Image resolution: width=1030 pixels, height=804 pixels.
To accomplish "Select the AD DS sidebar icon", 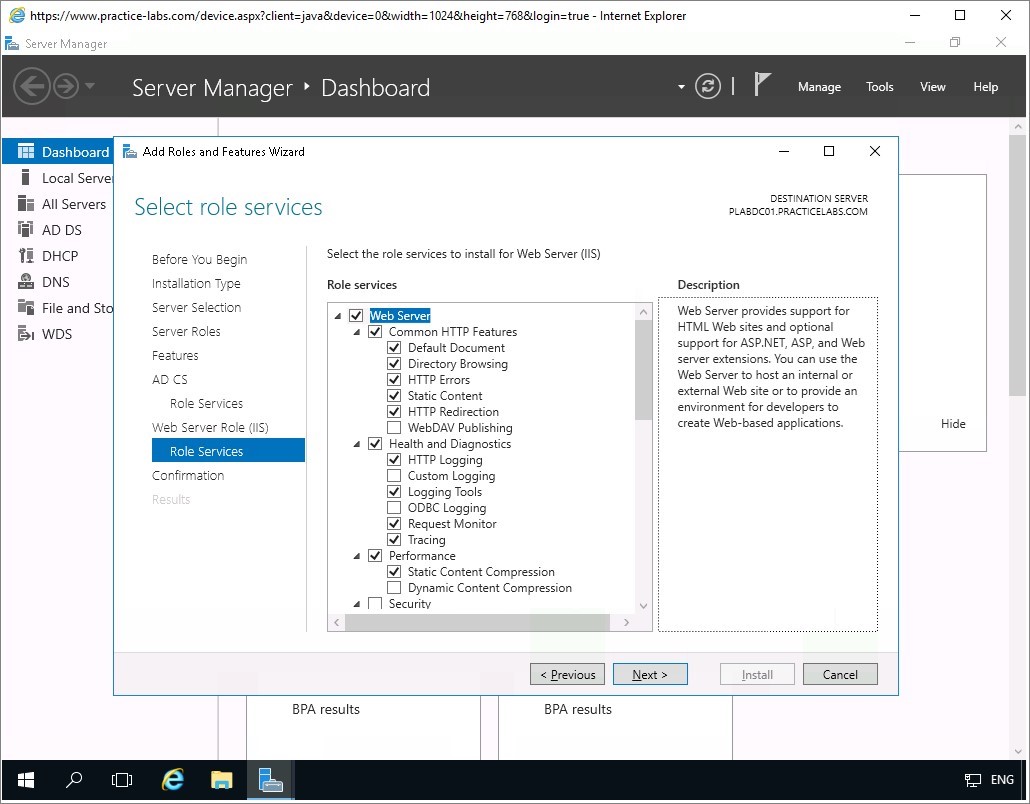I will pos(26,229).
